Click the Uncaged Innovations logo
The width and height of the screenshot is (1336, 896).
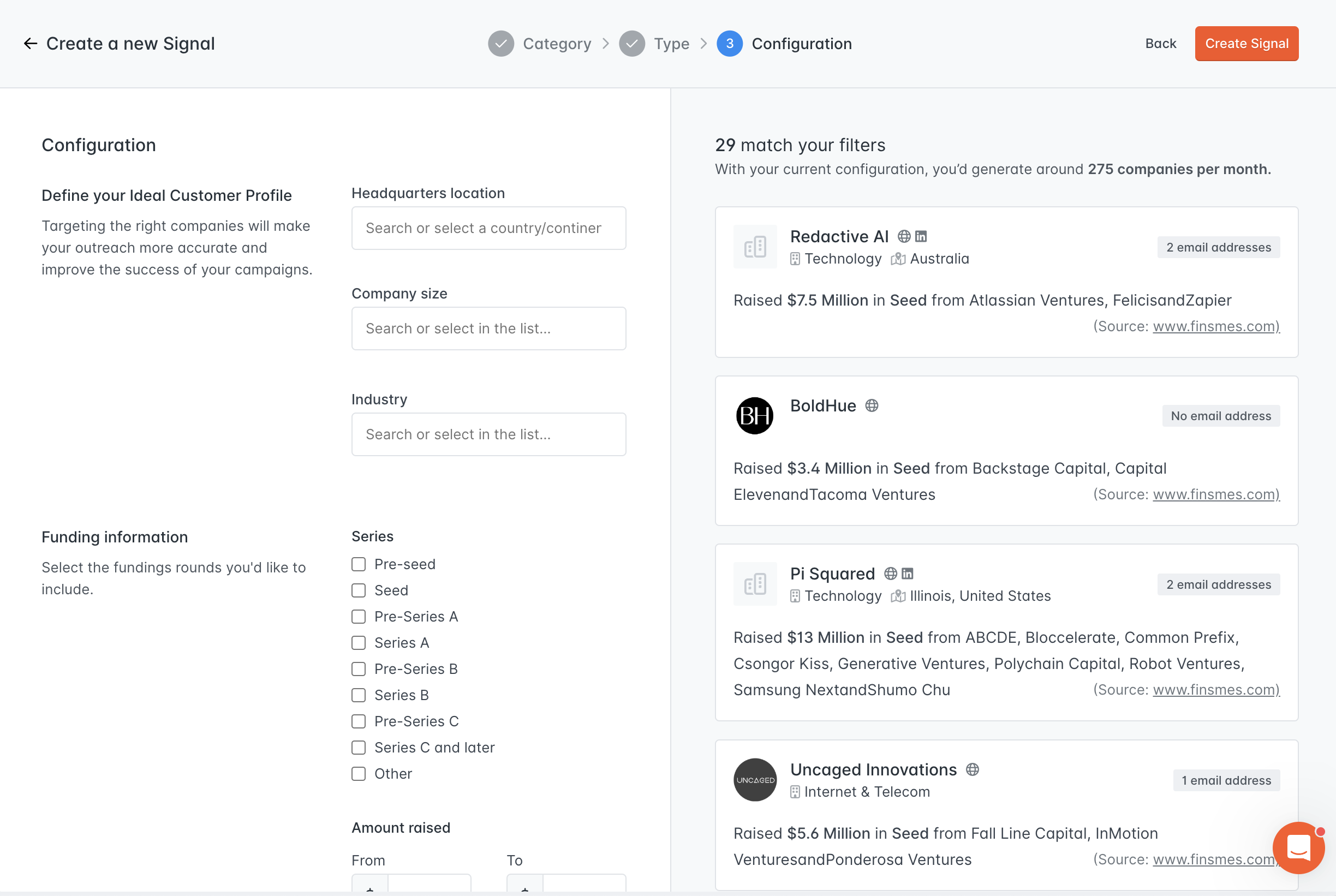tap(755, 780)
